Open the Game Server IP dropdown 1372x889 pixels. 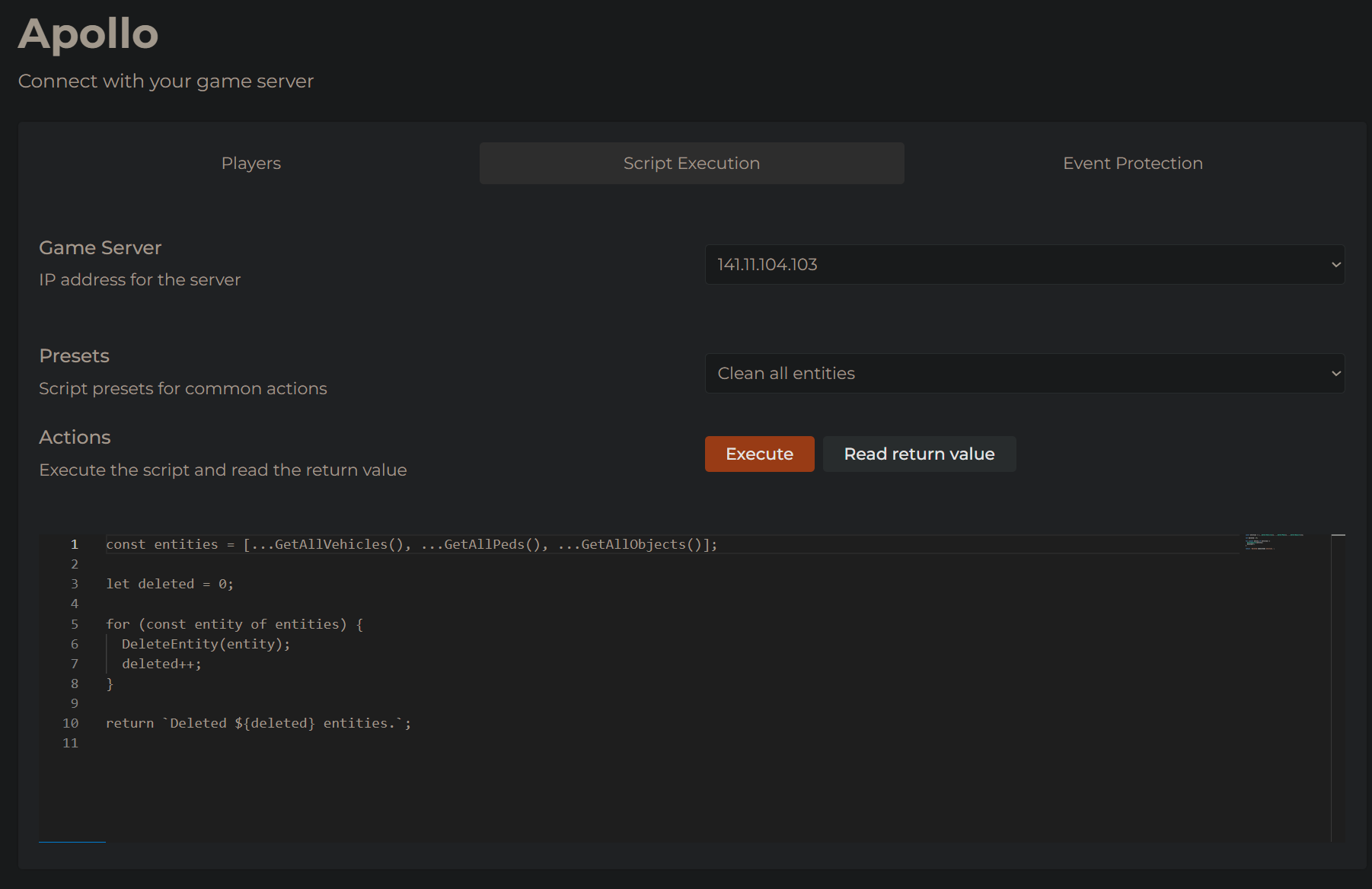tap(1024, 264)
